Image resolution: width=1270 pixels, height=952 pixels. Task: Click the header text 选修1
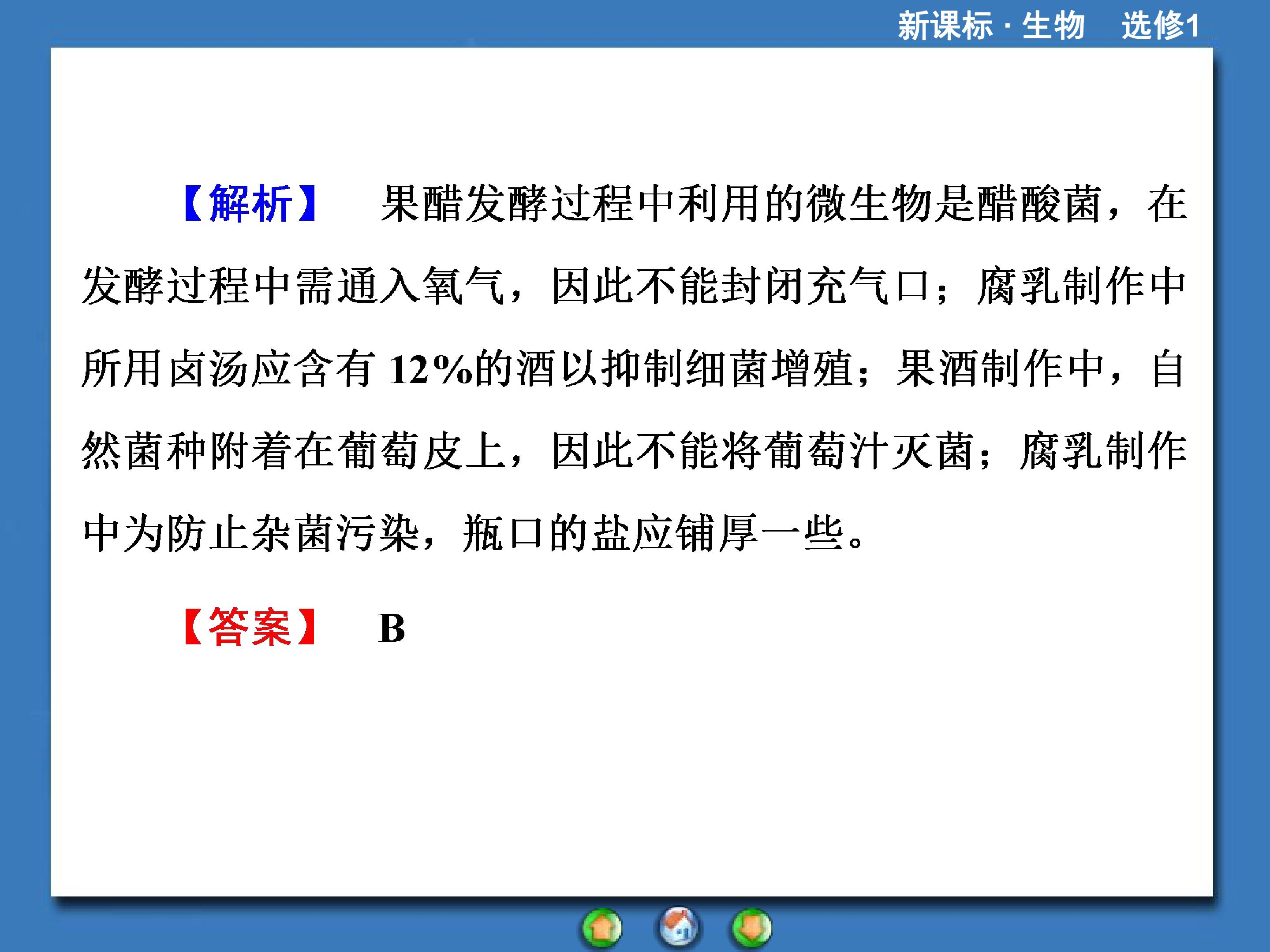click(x=1160, y=26)
